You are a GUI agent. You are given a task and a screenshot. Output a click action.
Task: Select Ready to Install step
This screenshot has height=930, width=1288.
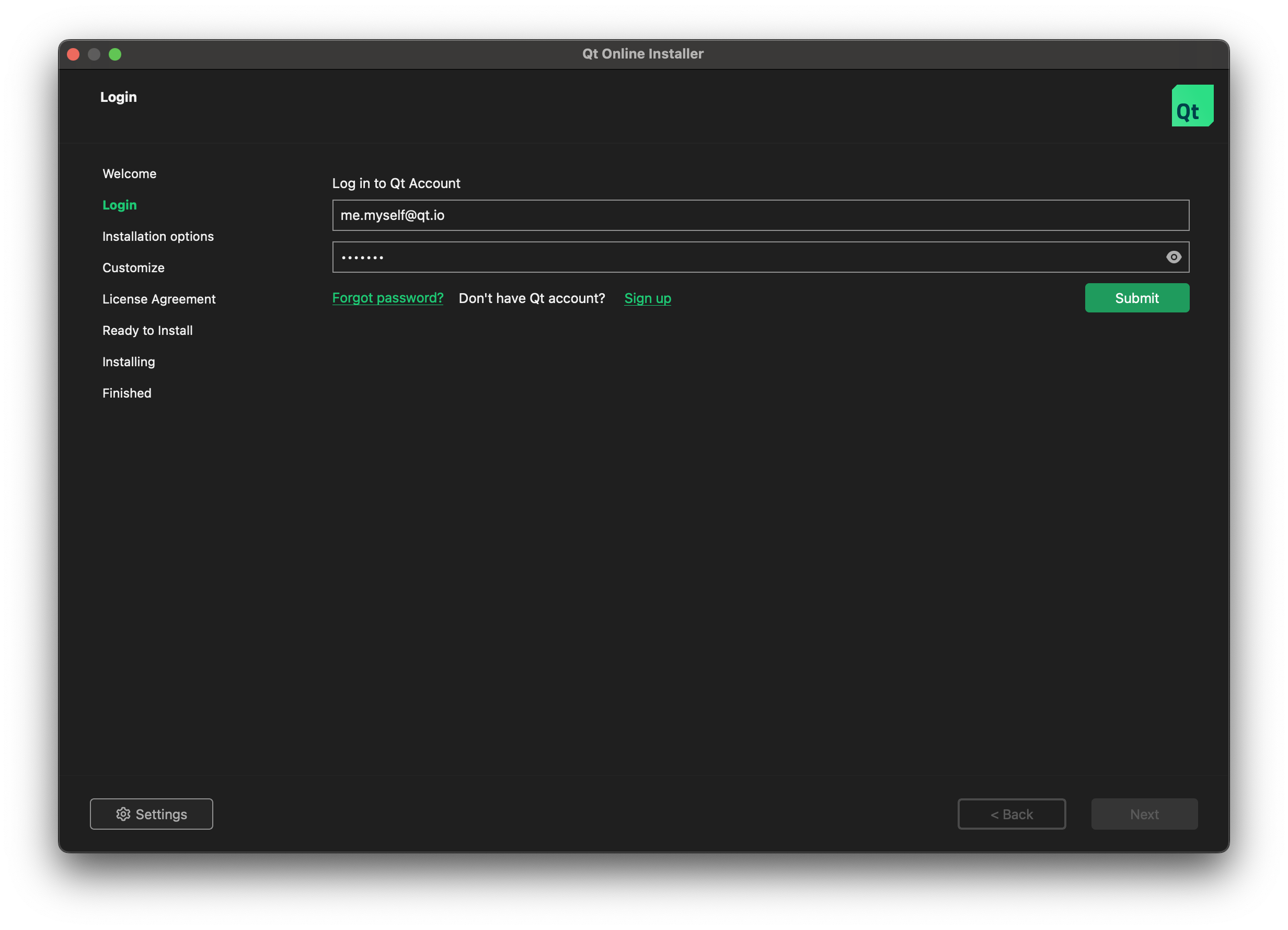click(x=147, y=330)
